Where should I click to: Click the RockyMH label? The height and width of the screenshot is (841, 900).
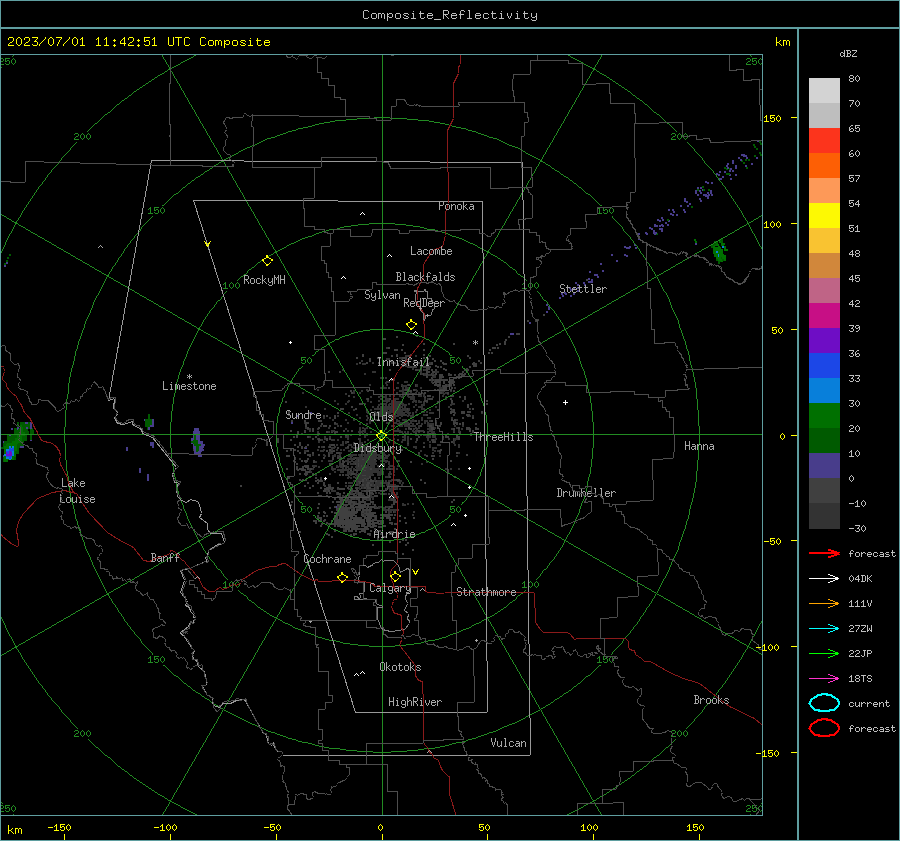coord(264,280)
